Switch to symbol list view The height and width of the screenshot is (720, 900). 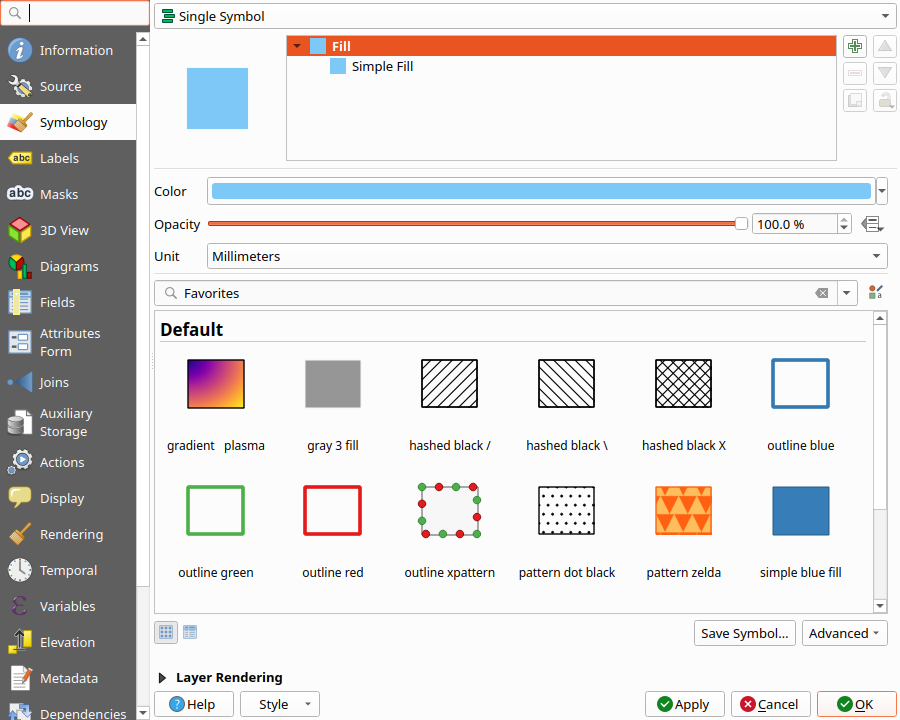click(x=190, y=632)
